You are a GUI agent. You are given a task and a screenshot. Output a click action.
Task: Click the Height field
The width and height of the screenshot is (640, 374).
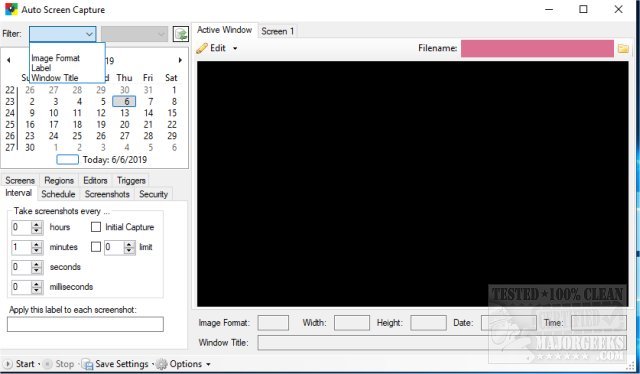click(x=428, y=323)
